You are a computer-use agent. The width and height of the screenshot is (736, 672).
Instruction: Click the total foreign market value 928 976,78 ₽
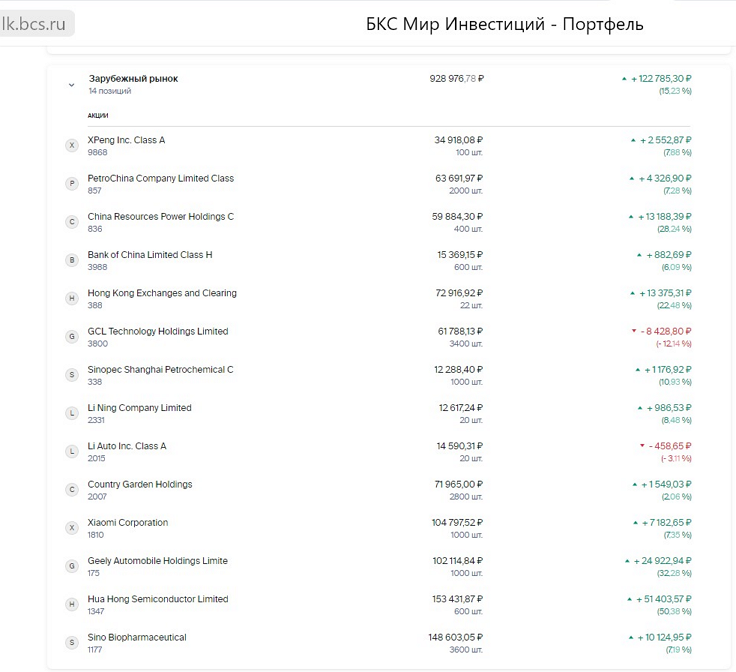pyautogui.click(x=456, y=78)
